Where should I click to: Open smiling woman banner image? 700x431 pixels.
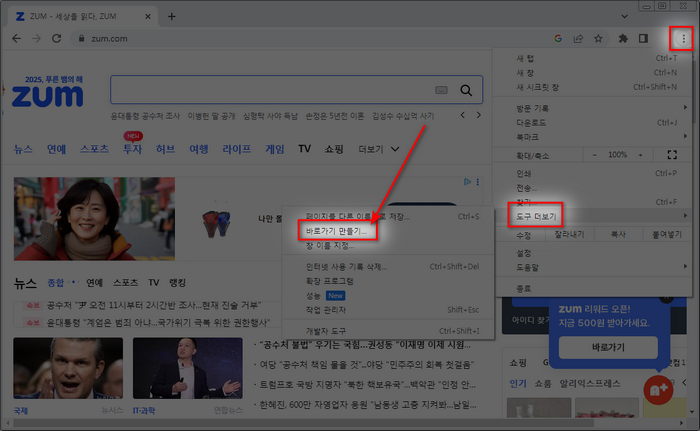[x=94, y=219]
